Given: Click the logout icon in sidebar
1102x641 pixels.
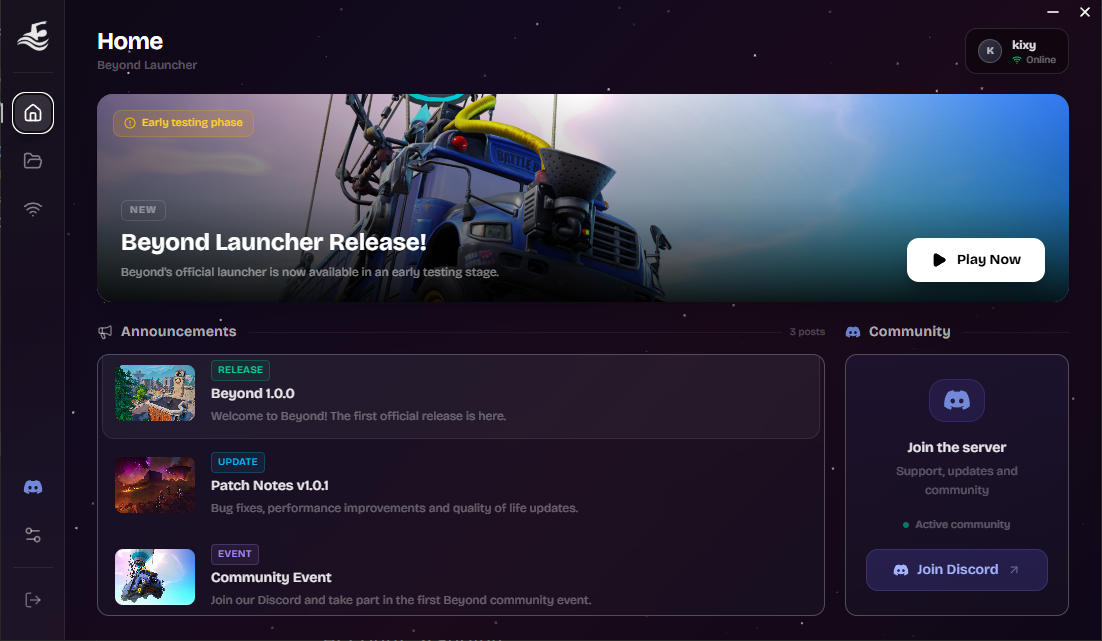Looking at the screenshot, I should tap(32, 600).
